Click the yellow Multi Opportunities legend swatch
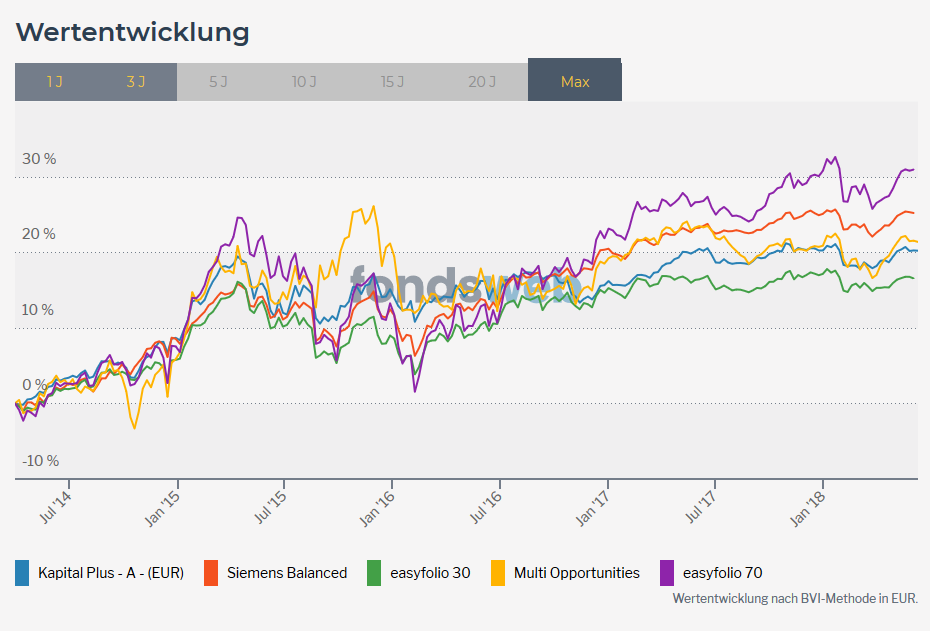The width and height of the screenshot is (930, 631). pyautogui.click(x=498, y=573)
